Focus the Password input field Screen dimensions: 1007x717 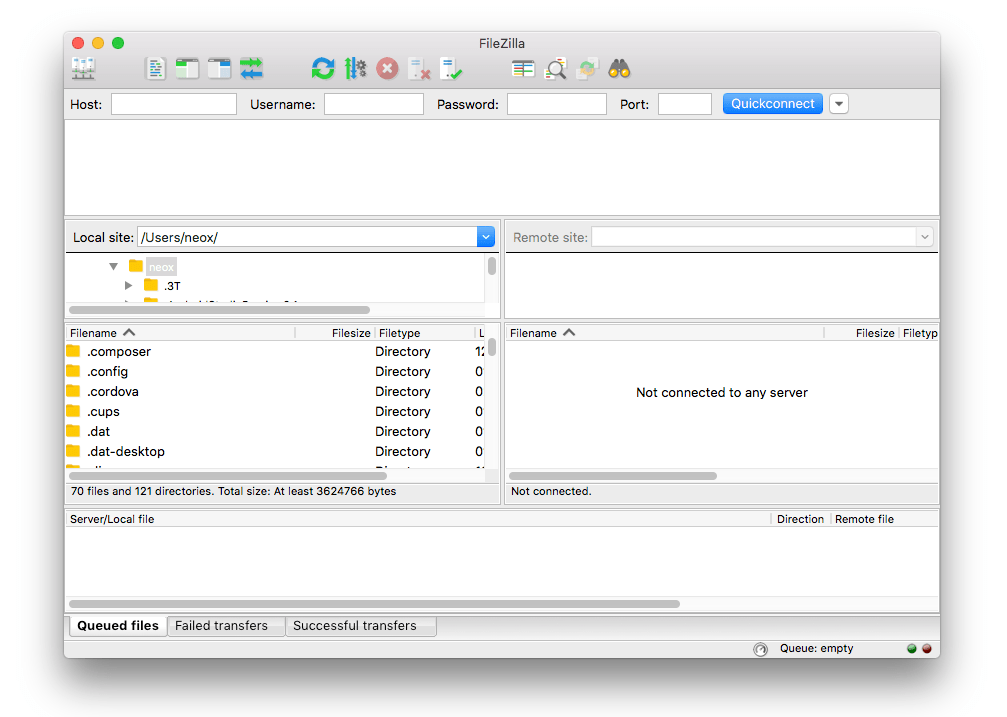557,103
